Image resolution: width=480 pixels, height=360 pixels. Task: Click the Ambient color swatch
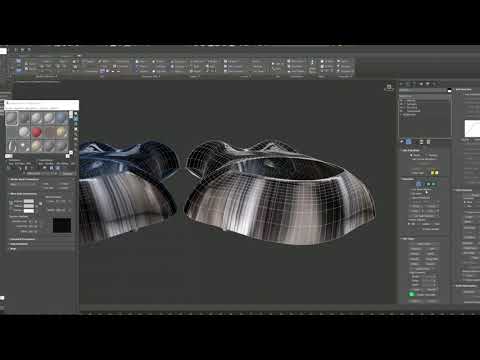(x=29, y=201)
